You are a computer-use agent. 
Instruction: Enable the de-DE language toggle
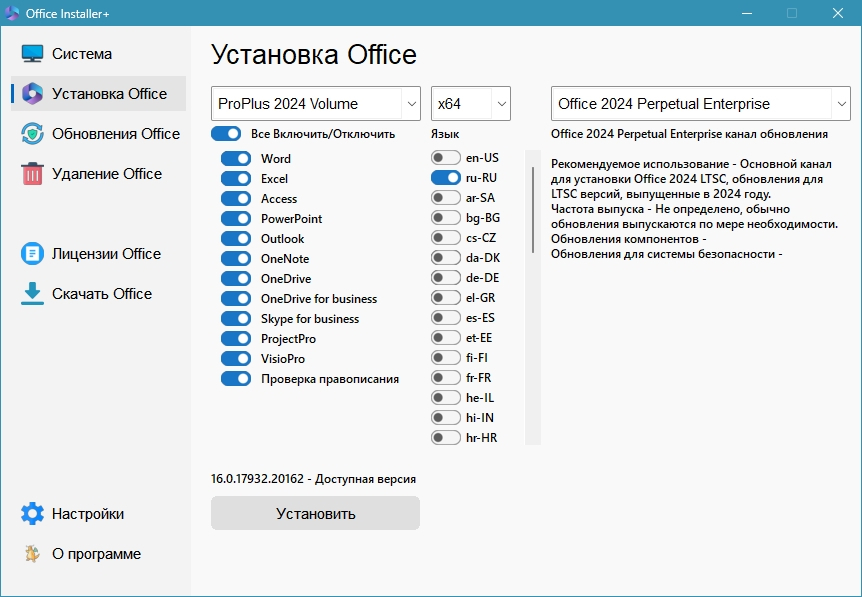[445, 278]
